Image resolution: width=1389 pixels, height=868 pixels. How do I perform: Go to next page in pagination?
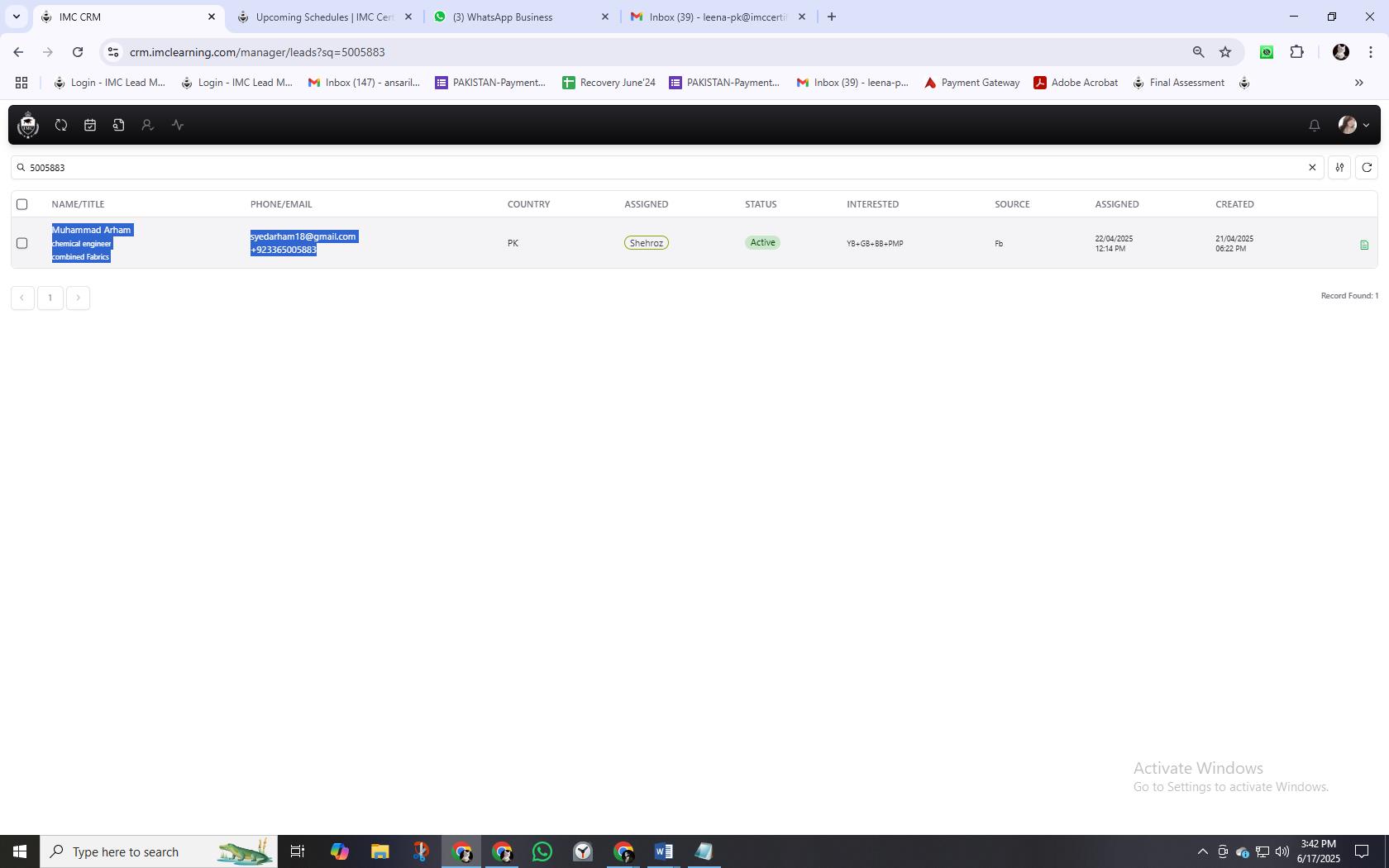[78, 298]
